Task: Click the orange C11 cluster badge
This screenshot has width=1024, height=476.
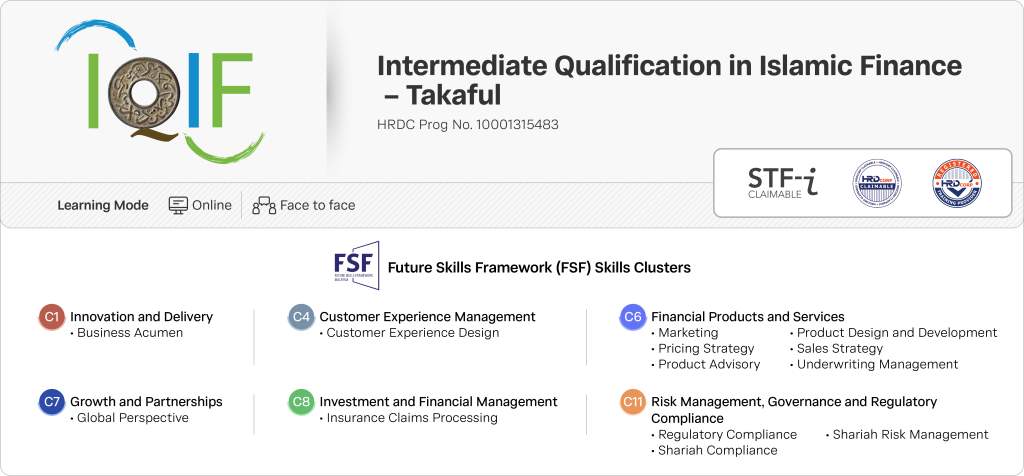Action: (x=633, y=402)
